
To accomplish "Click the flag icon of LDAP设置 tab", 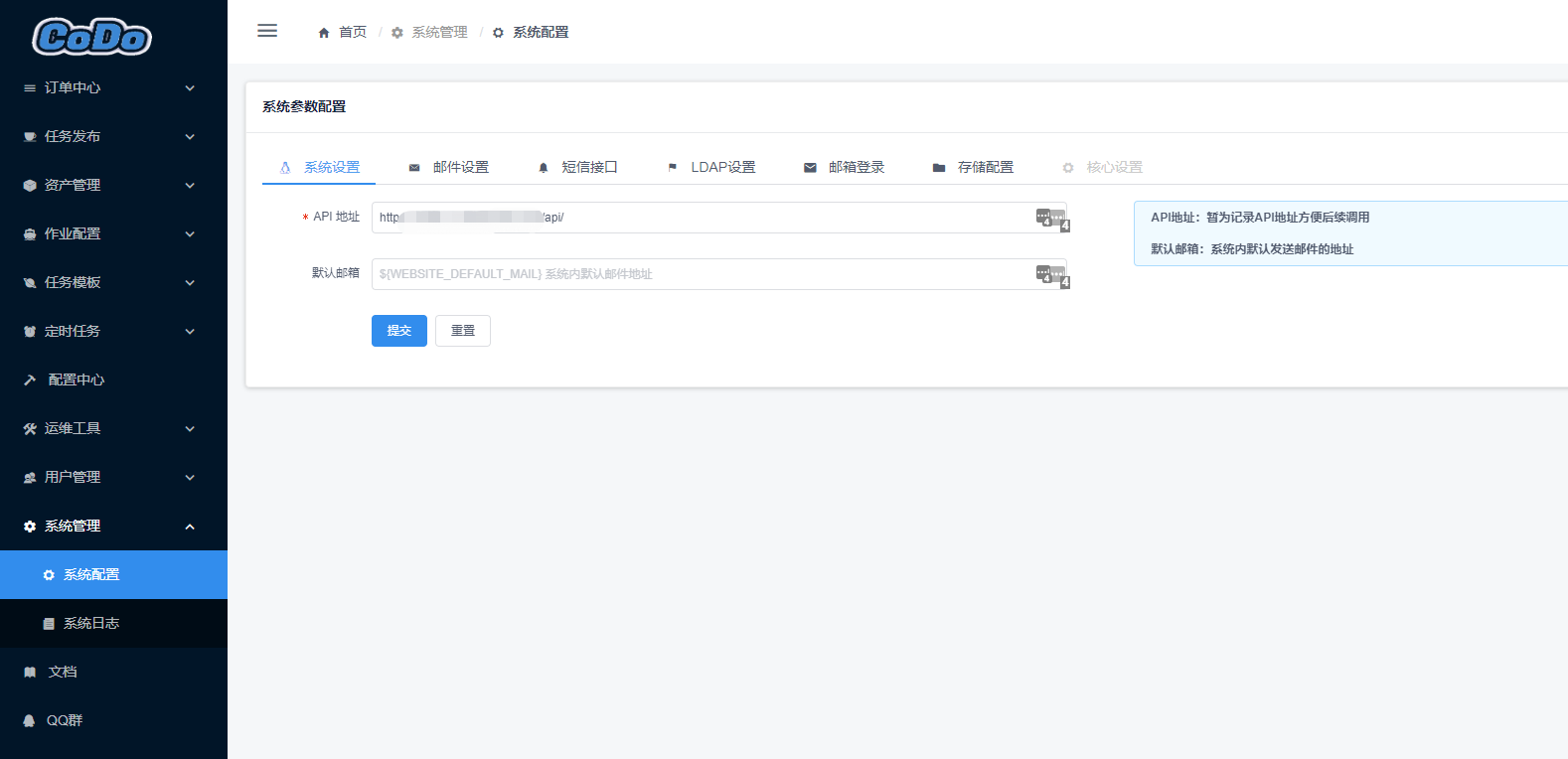I will 673,168.
